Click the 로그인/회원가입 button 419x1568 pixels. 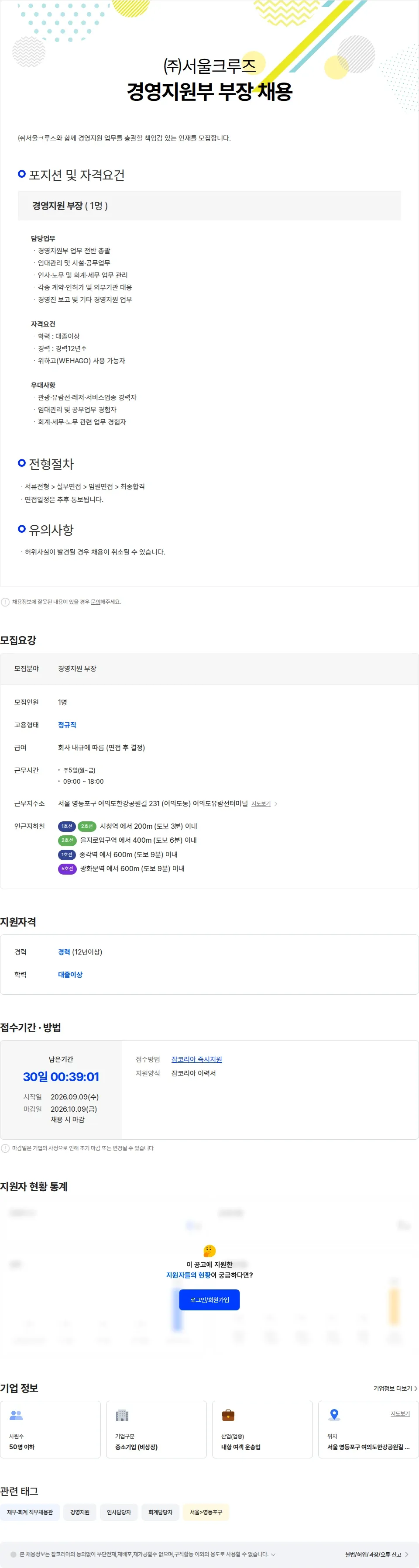click(209, 1299)
